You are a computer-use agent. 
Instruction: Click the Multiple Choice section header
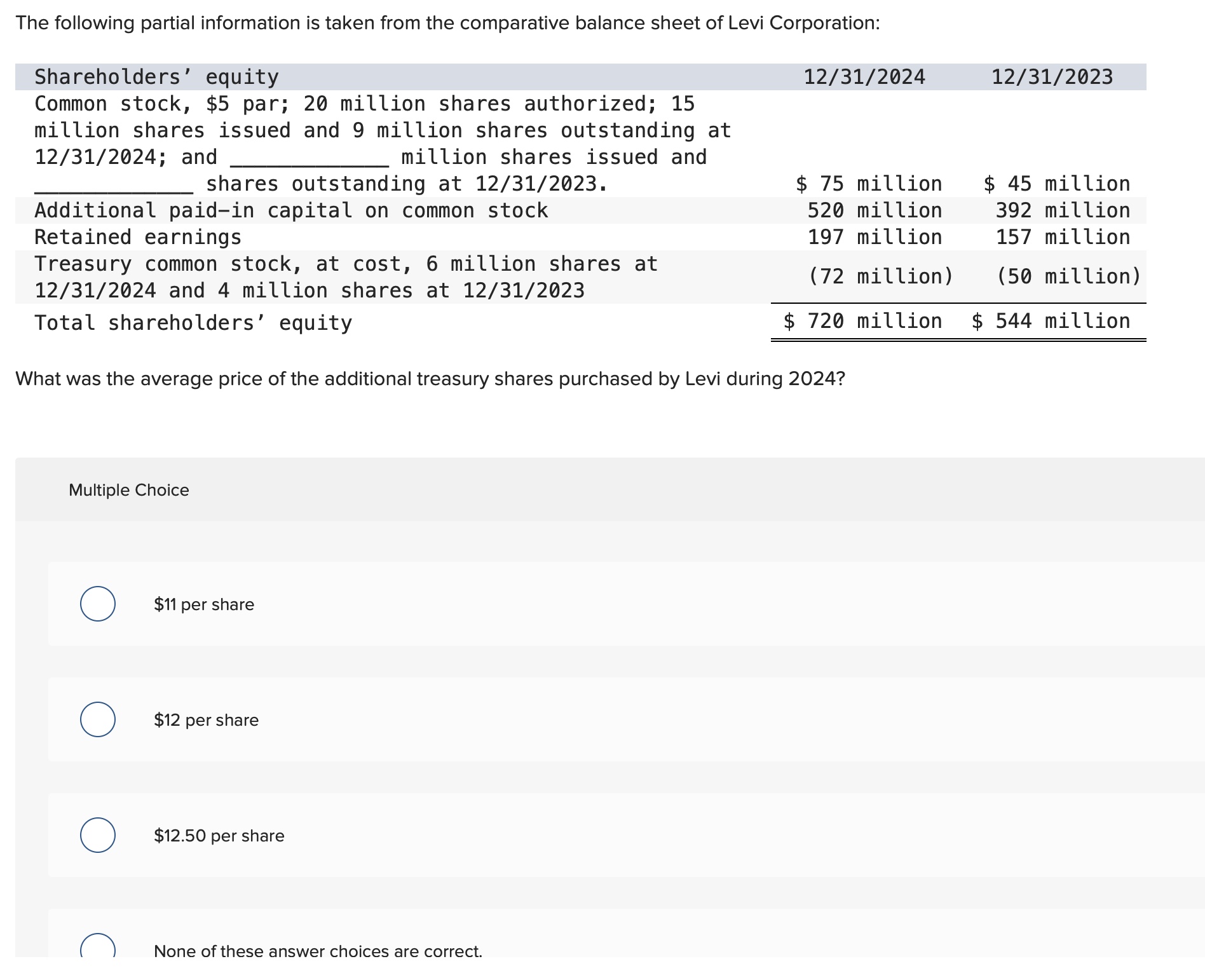[128, 489]
